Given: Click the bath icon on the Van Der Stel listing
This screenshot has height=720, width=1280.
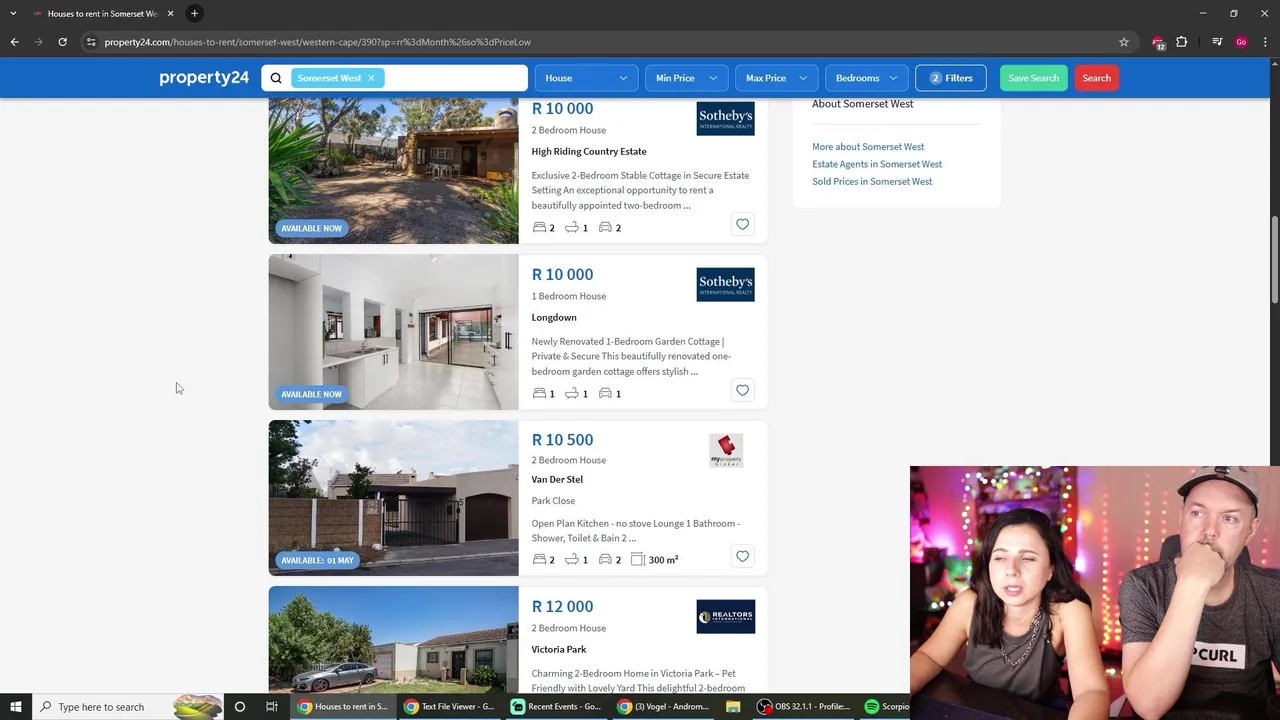Looking at the screenshot, I should (572, 559).
